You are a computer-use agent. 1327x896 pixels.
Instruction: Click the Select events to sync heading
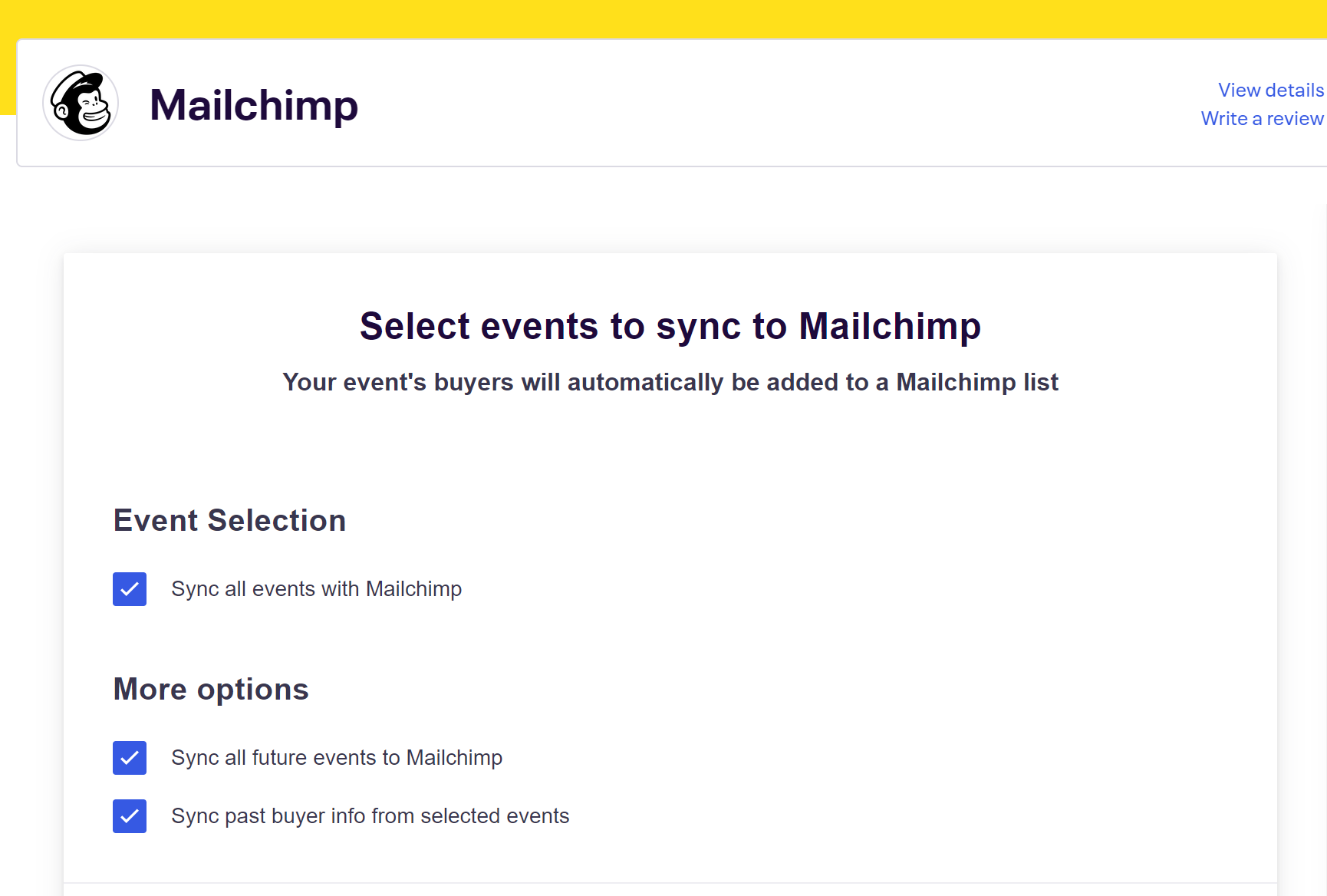(670, 325)
